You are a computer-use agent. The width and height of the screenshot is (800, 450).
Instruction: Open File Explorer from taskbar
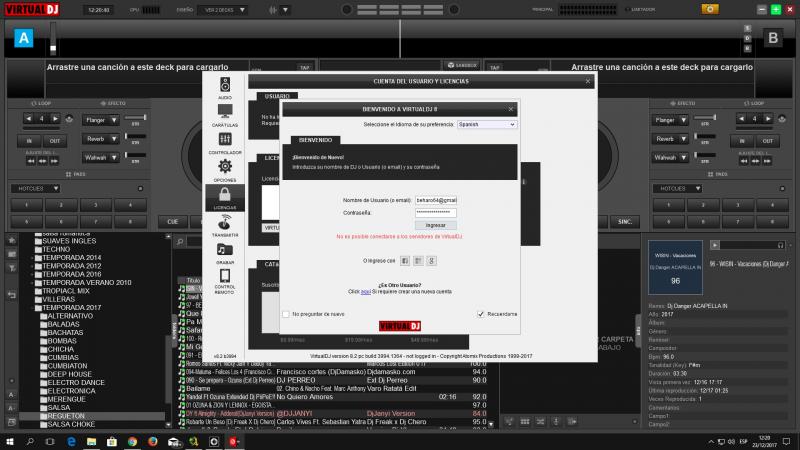pyautogui.click(x=91, y=441)
